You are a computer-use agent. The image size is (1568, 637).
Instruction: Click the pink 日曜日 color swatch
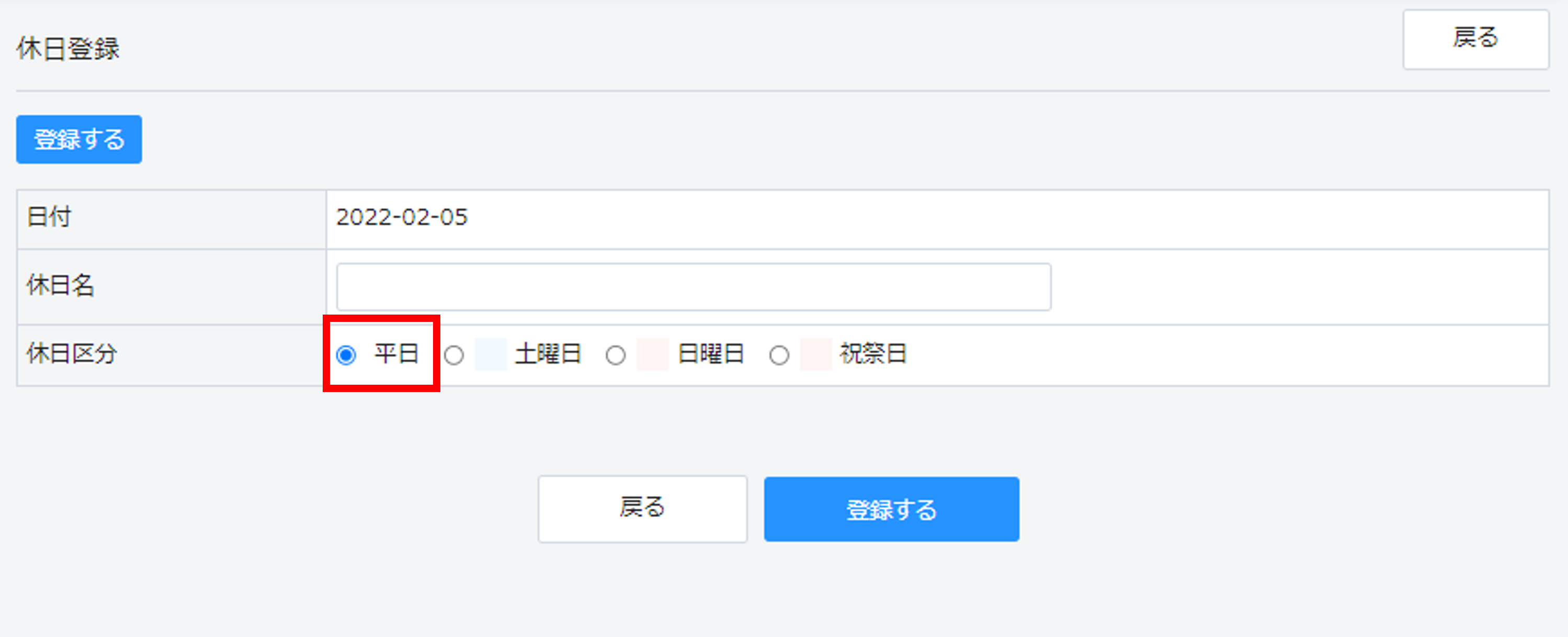tap(653, 354)
